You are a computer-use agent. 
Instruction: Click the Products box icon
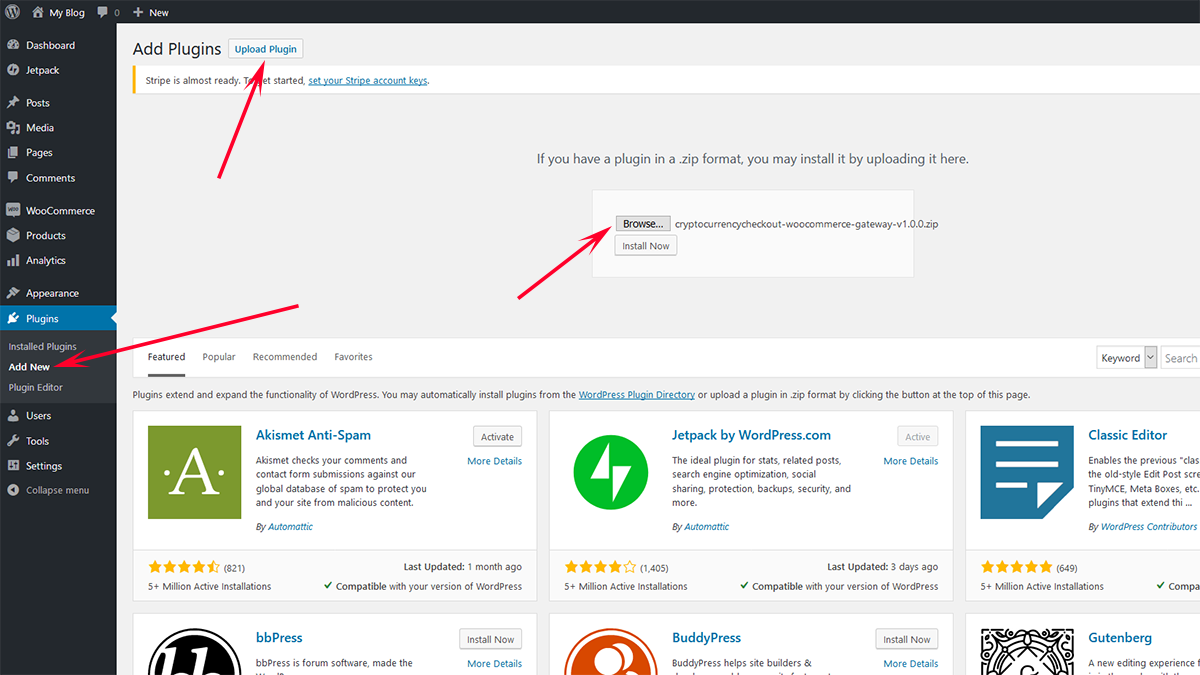[x=13, y=236]
